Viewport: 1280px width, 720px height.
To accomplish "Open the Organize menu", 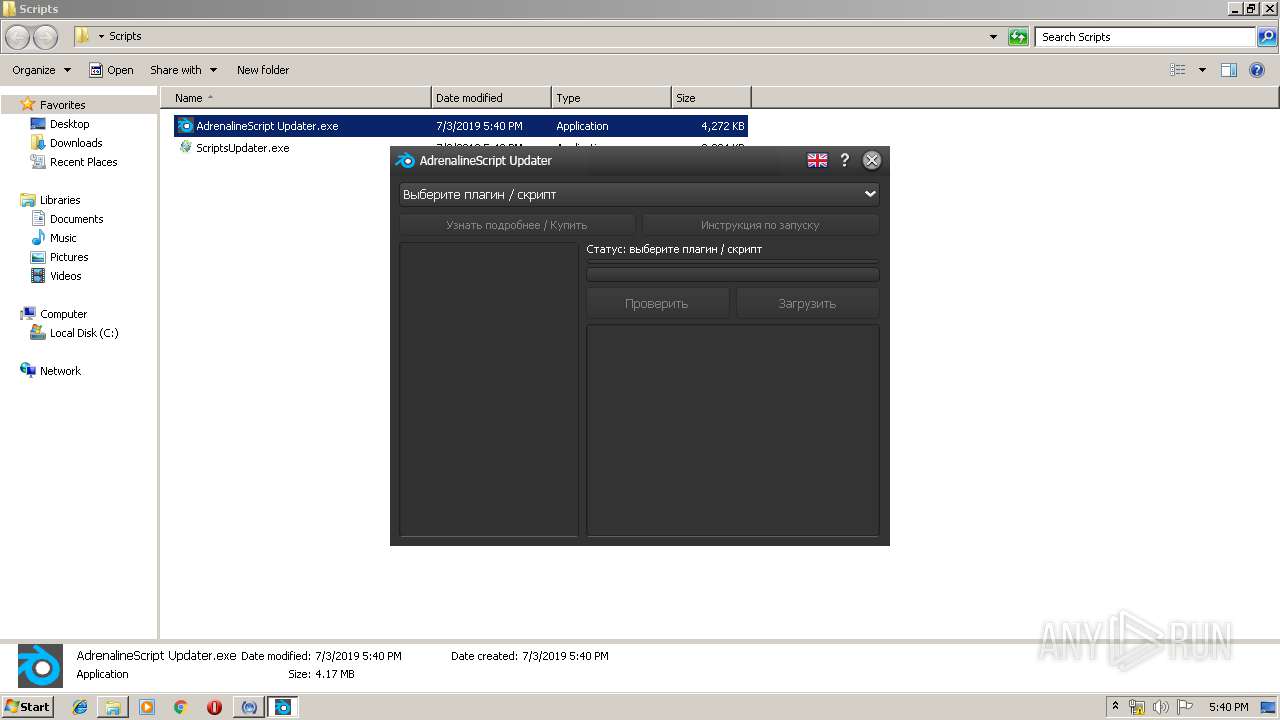I will (x=41, y=70).
